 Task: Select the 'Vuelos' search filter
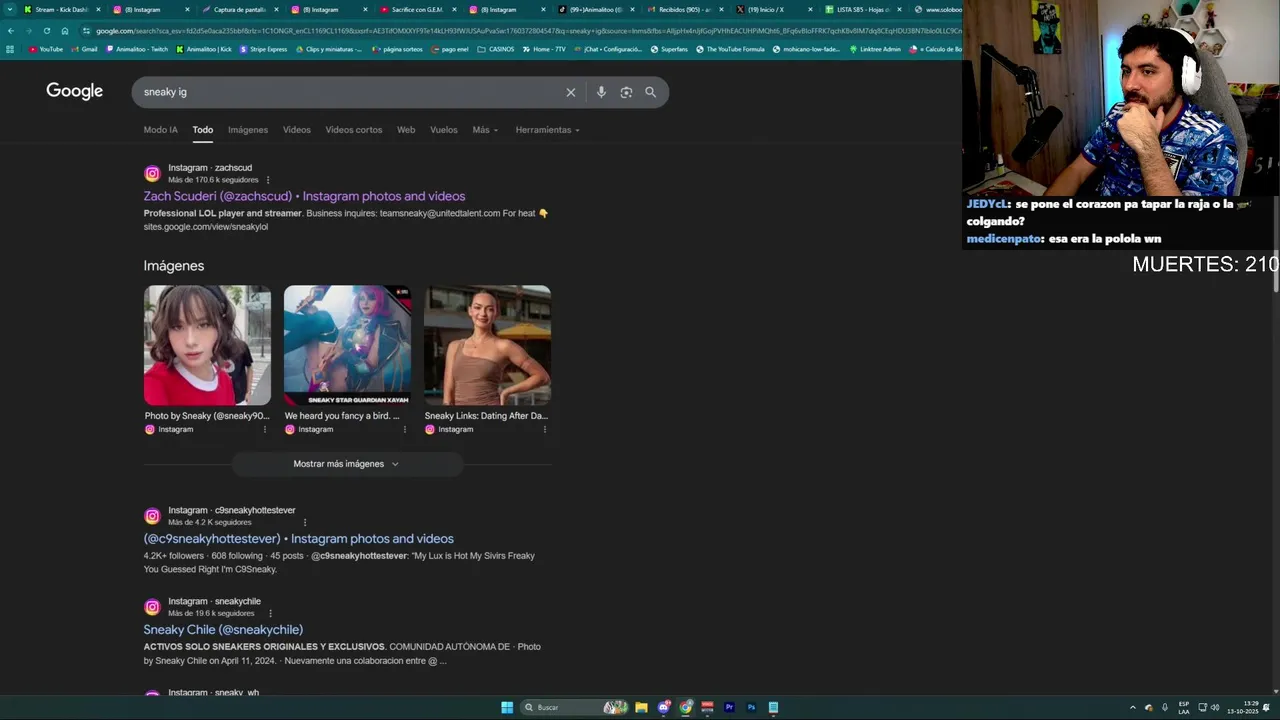[444, 130]
